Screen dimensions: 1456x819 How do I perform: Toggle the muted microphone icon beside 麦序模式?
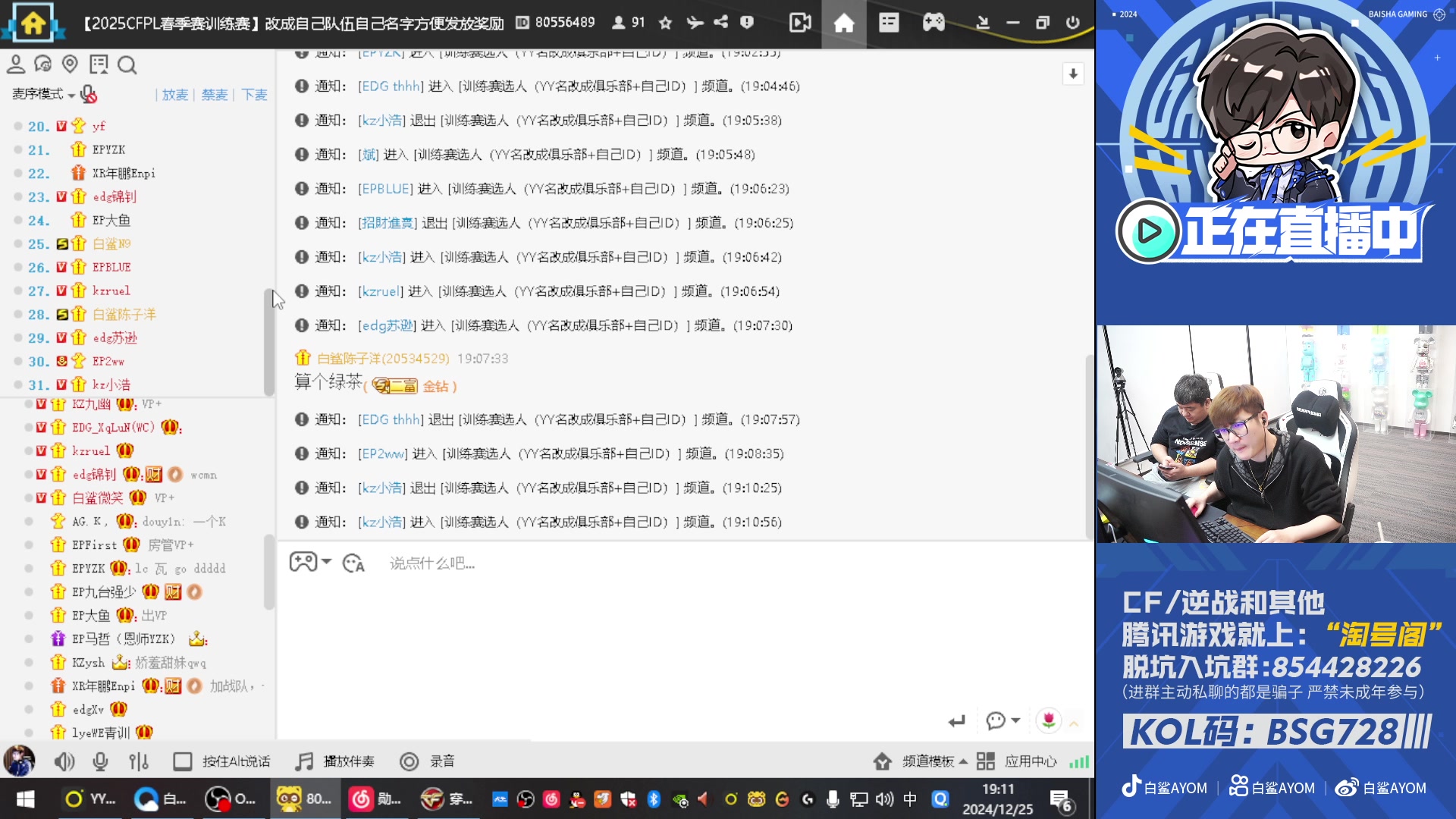(89, 94)
